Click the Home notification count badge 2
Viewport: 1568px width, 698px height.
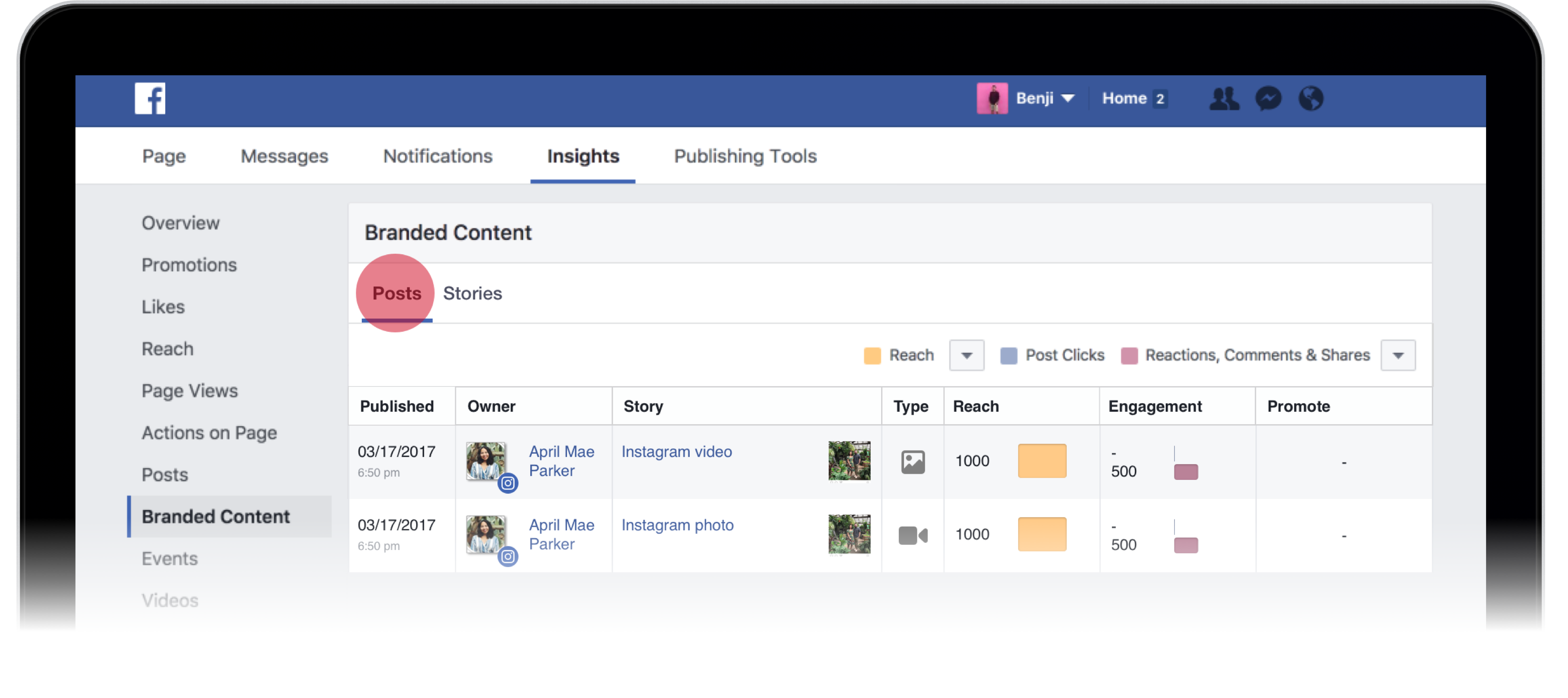click(1160, 99)
